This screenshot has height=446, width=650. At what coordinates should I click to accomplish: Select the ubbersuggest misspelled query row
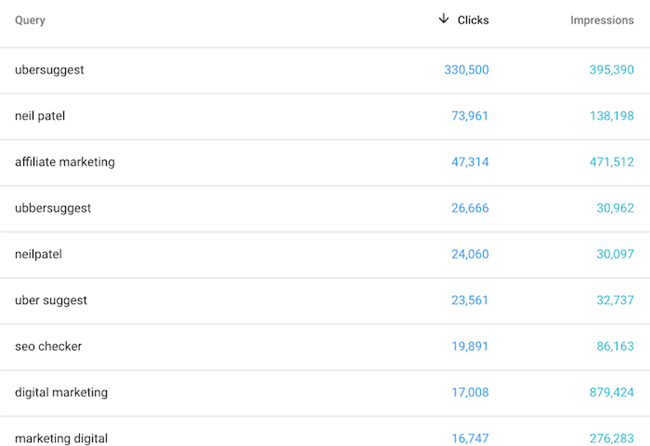click(53, 208)
